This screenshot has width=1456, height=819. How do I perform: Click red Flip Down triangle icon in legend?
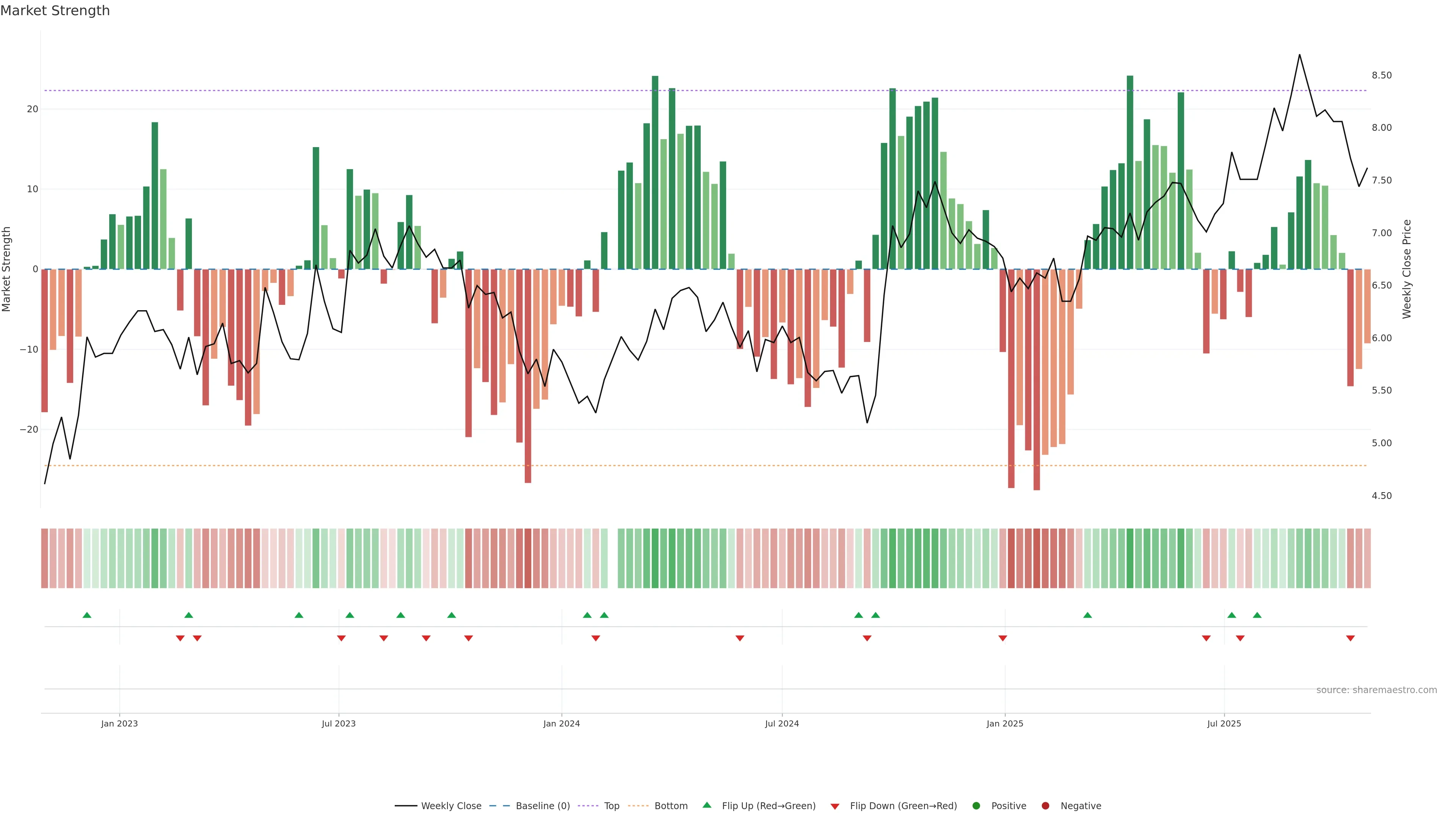tap(835, 806)
